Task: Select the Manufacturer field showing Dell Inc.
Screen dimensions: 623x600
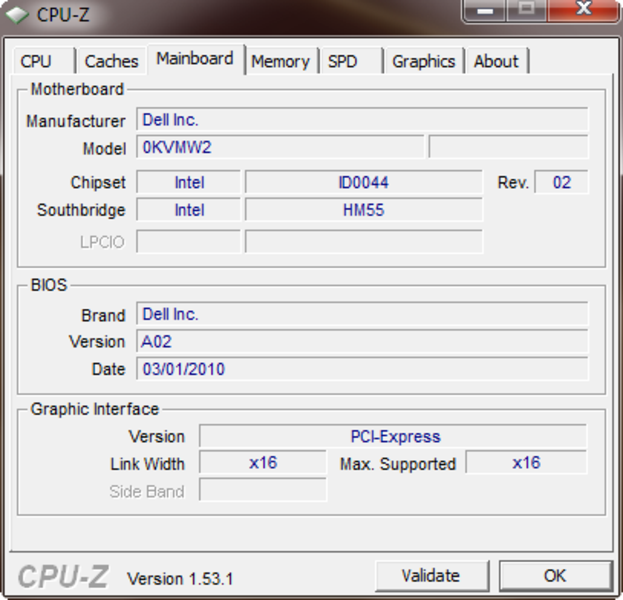Action: 362,119
